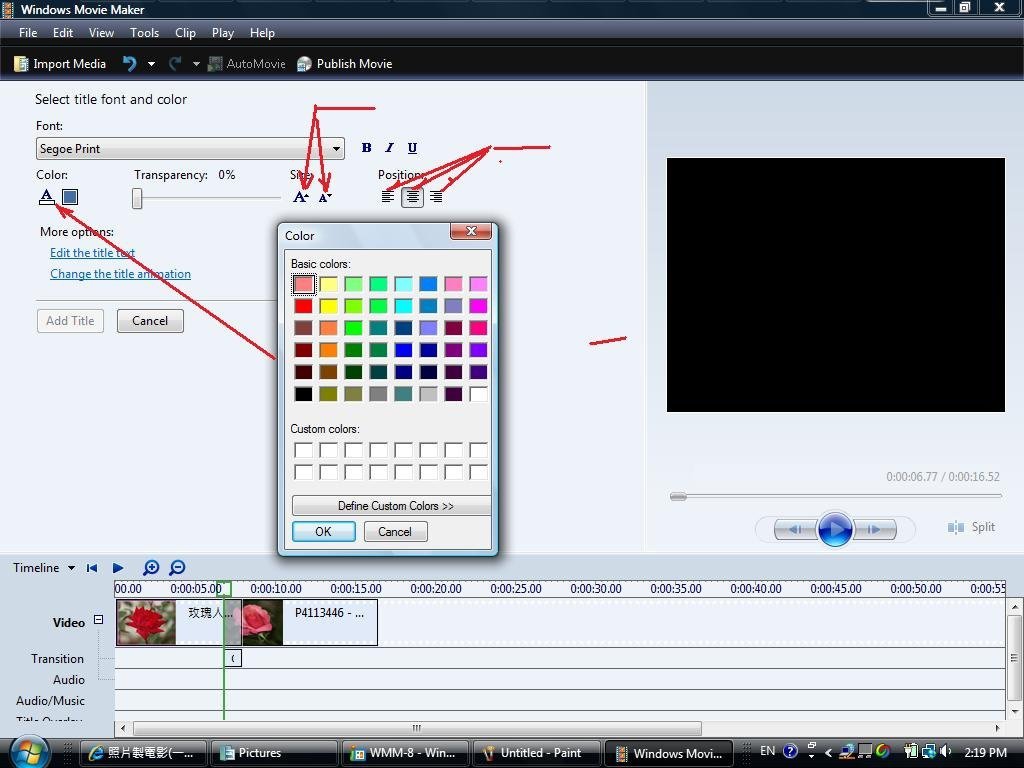This screenshot has width=1024, height=768.
Task: Play the preview video
Action: coord(835,529)
